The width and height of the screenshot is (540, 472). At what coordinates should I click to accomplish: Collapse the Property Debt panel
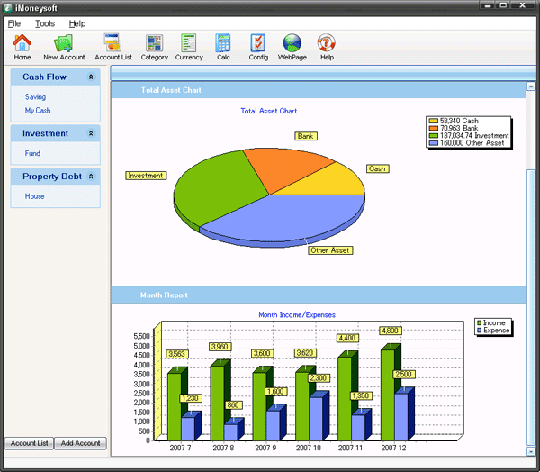click(91, 176)
